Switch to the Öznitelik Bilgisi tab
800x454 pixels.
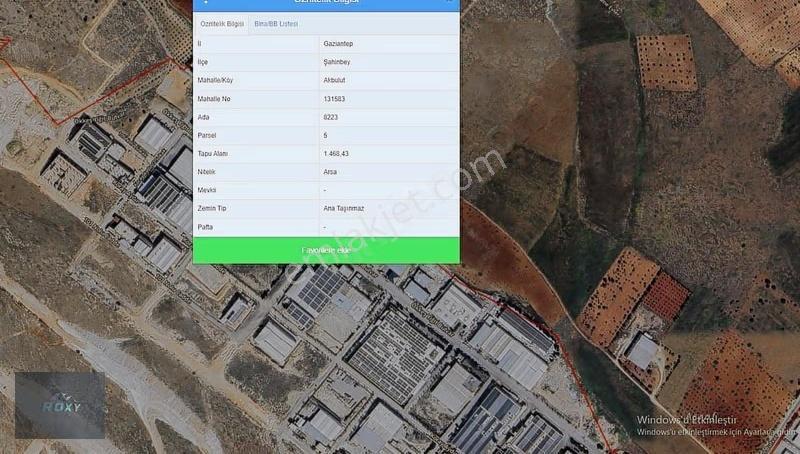pos(222,24)
